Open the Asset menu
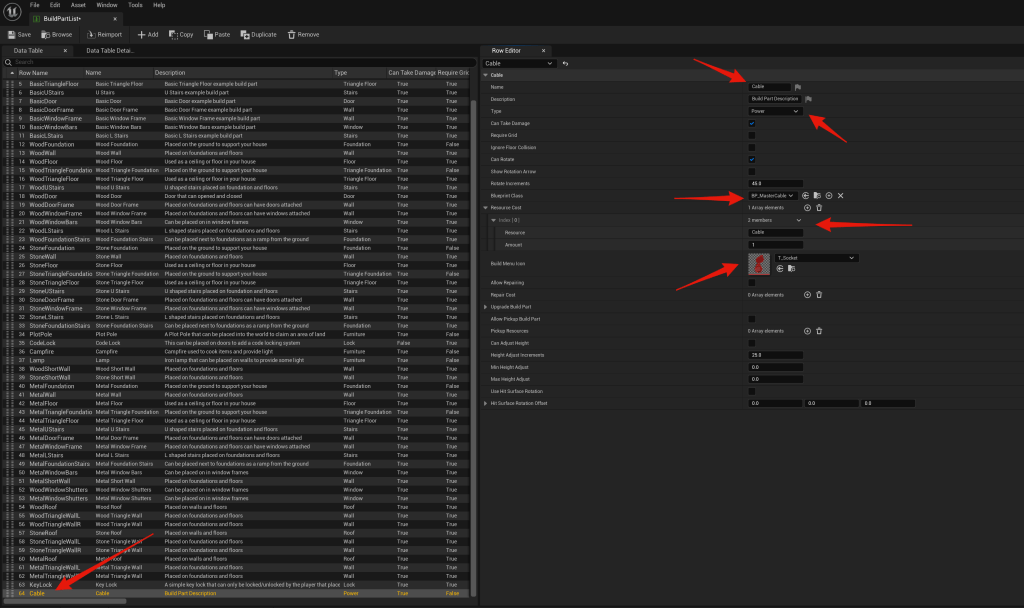Image resolution: width=1024 pixels, height=608 pixels. tap(78, 5)
